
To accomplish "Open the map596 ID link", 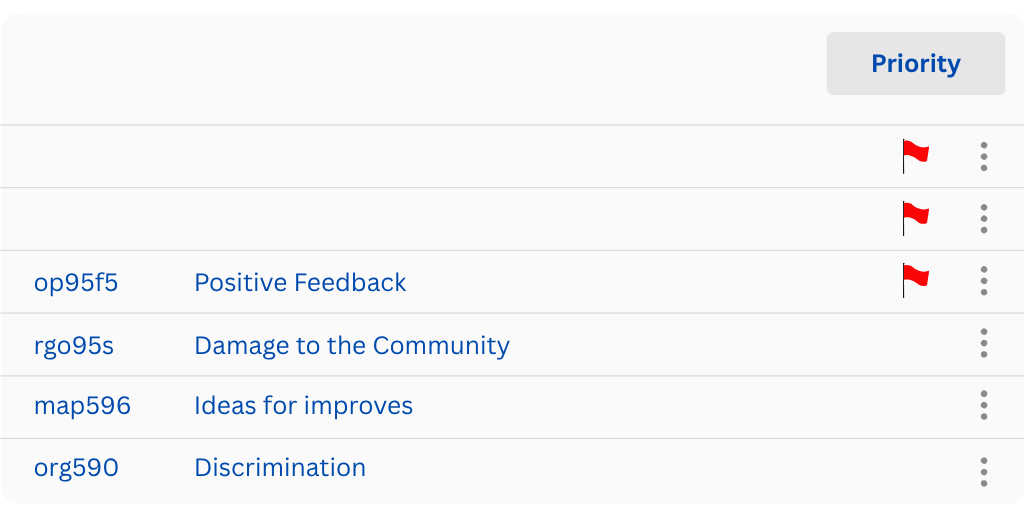I will tap(82, 406).
